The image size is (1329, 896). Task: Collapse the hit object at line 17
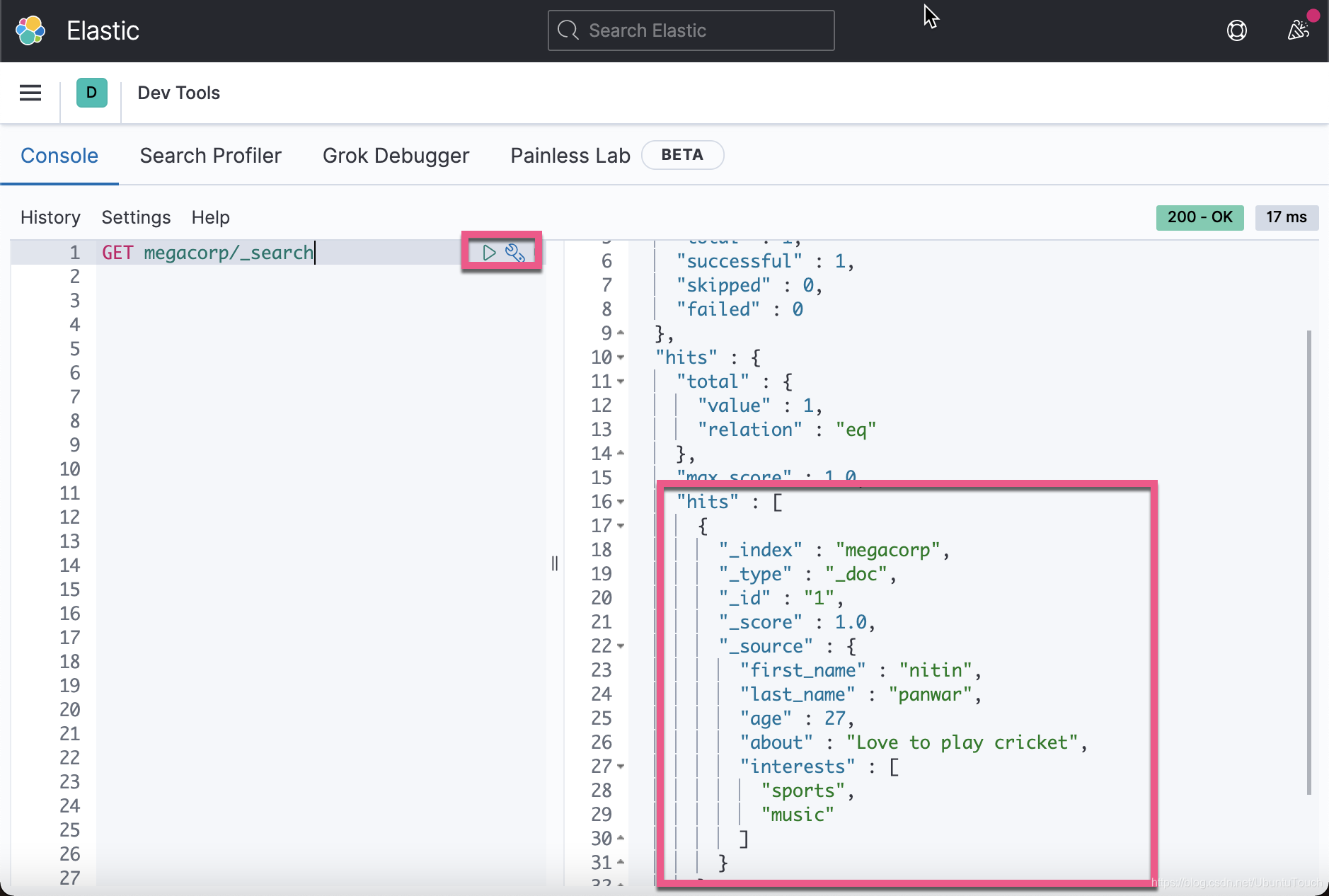(x=621, y=526)
